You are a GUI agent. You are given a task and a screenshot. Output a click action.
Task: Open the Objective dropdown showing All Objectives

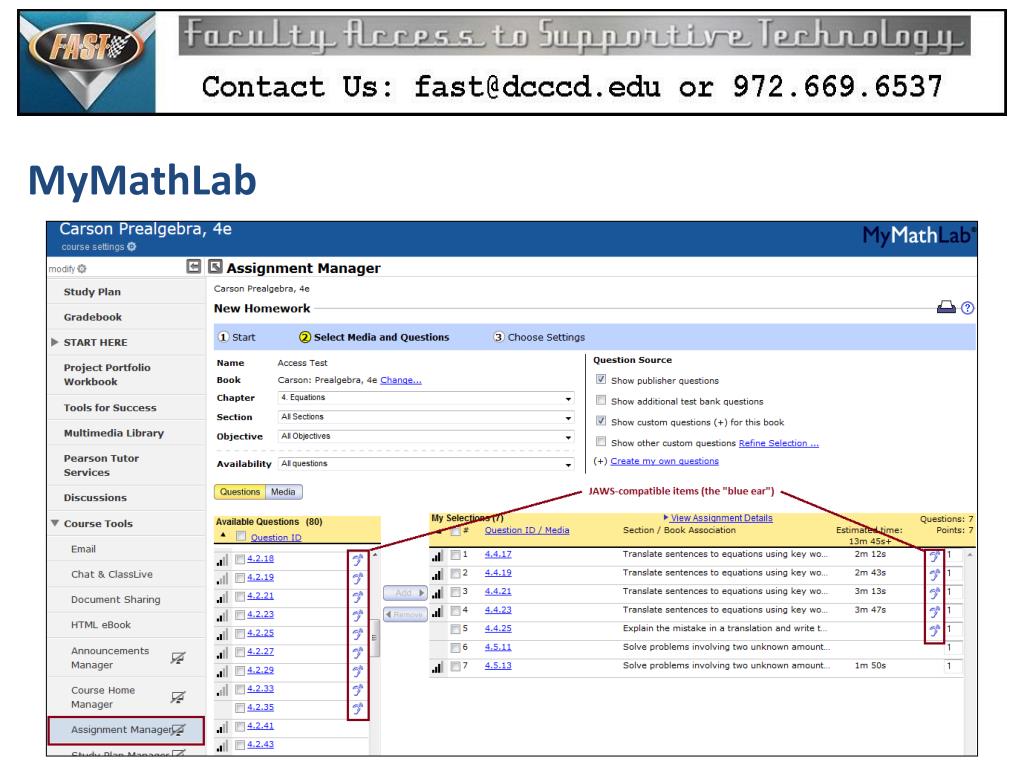click(426, 436)
